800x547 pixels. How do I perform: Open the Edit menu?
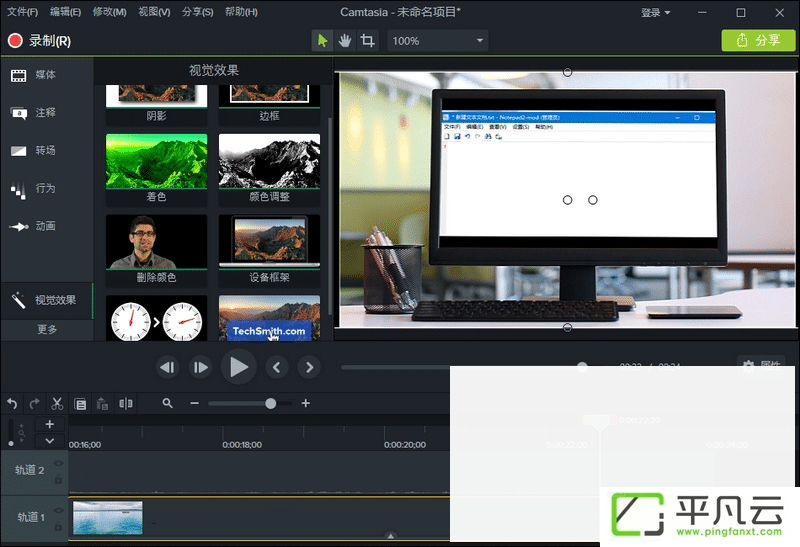[66, 12]
